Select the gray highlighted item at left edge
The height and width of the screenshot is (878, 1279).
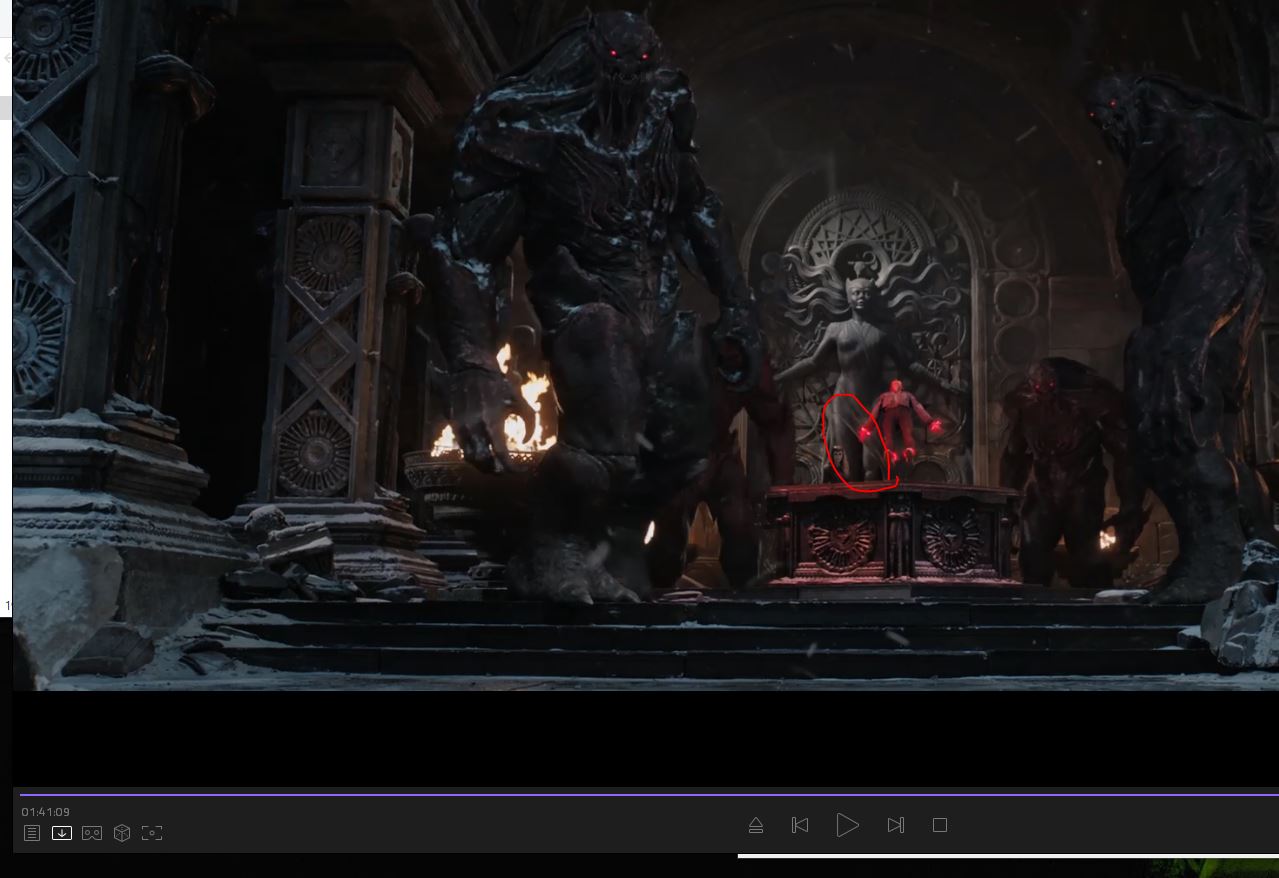point(6,108)
